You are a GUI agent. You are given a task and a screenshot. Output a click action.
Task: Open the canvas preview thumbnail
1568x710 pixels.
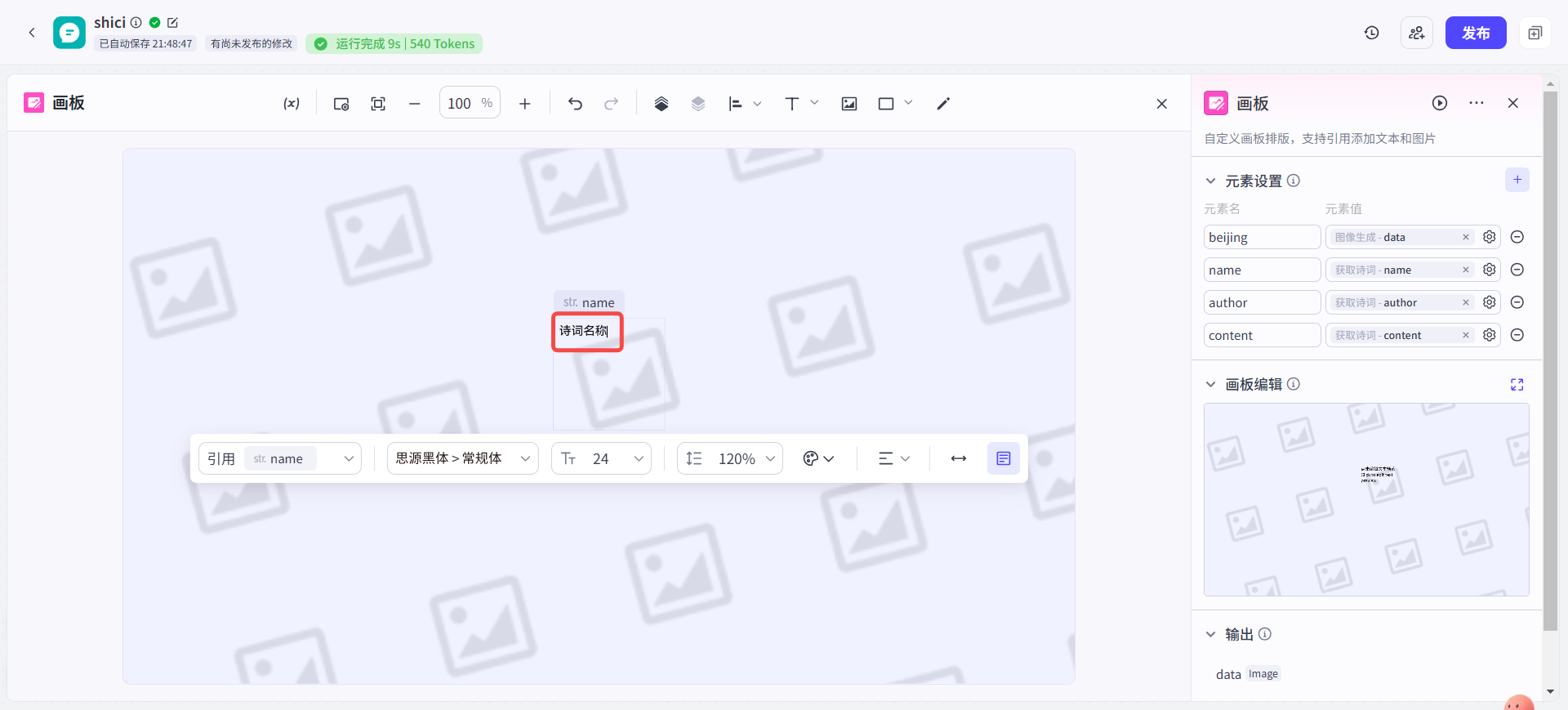[x=1366, y=499]
